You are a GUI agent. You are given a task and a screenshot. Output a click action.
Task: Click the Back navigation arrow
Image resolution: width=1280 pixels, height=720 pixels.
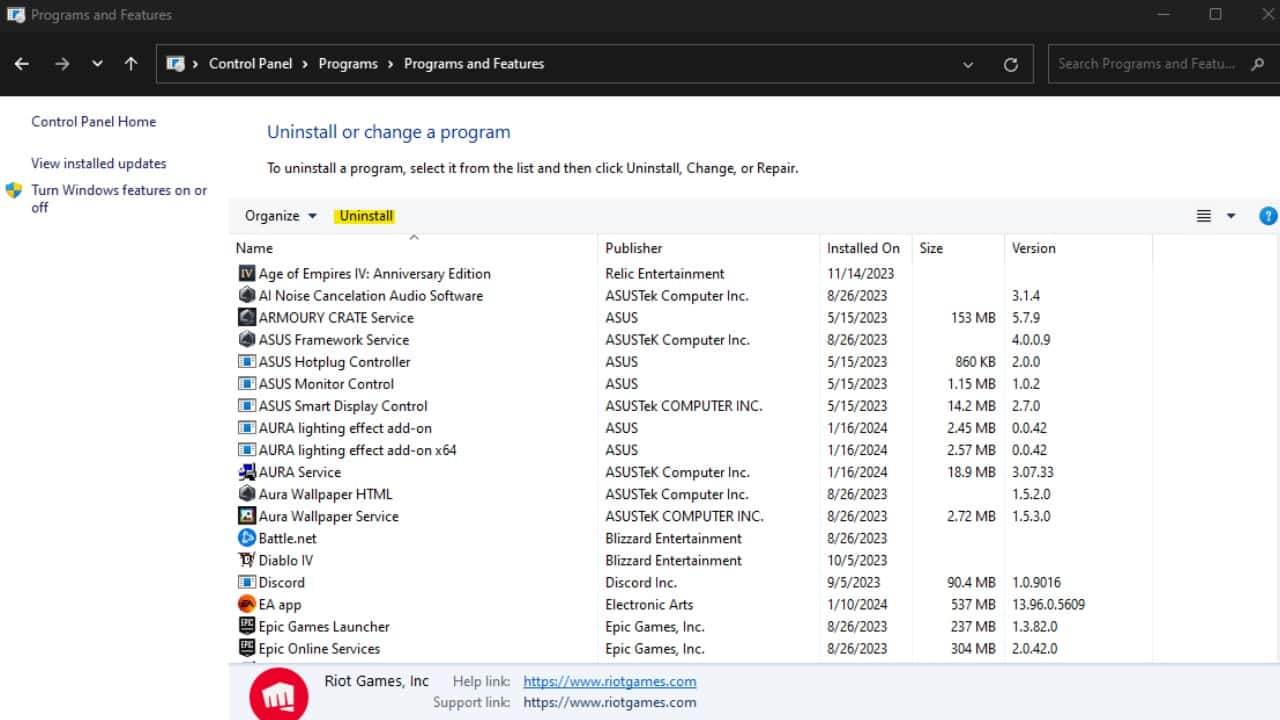[22, 63]
